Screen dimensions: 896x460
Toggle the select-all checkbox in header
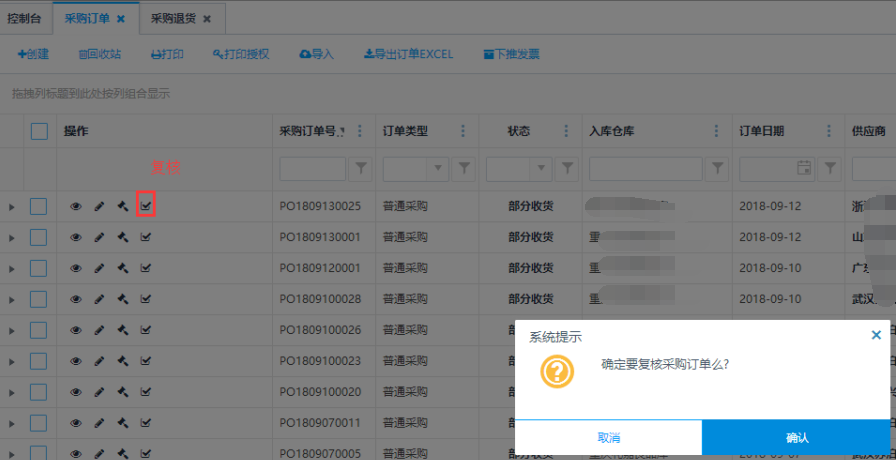[x=39, y=131]
